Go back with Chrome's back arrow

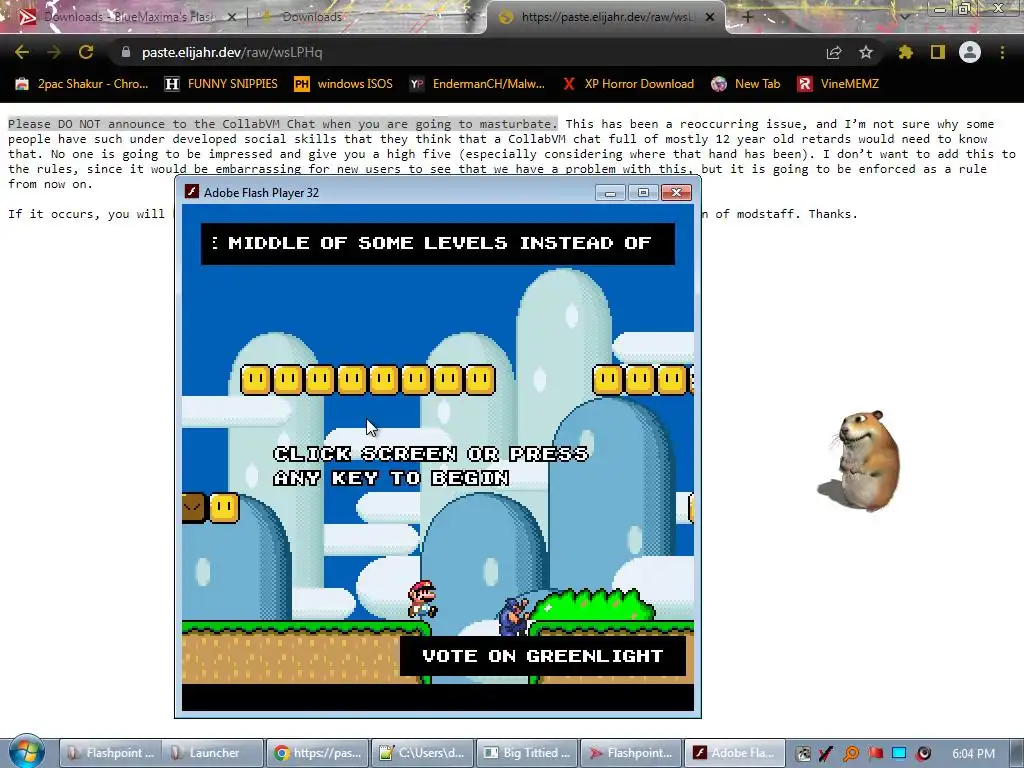pyautogui.click(x=22, y=52)
